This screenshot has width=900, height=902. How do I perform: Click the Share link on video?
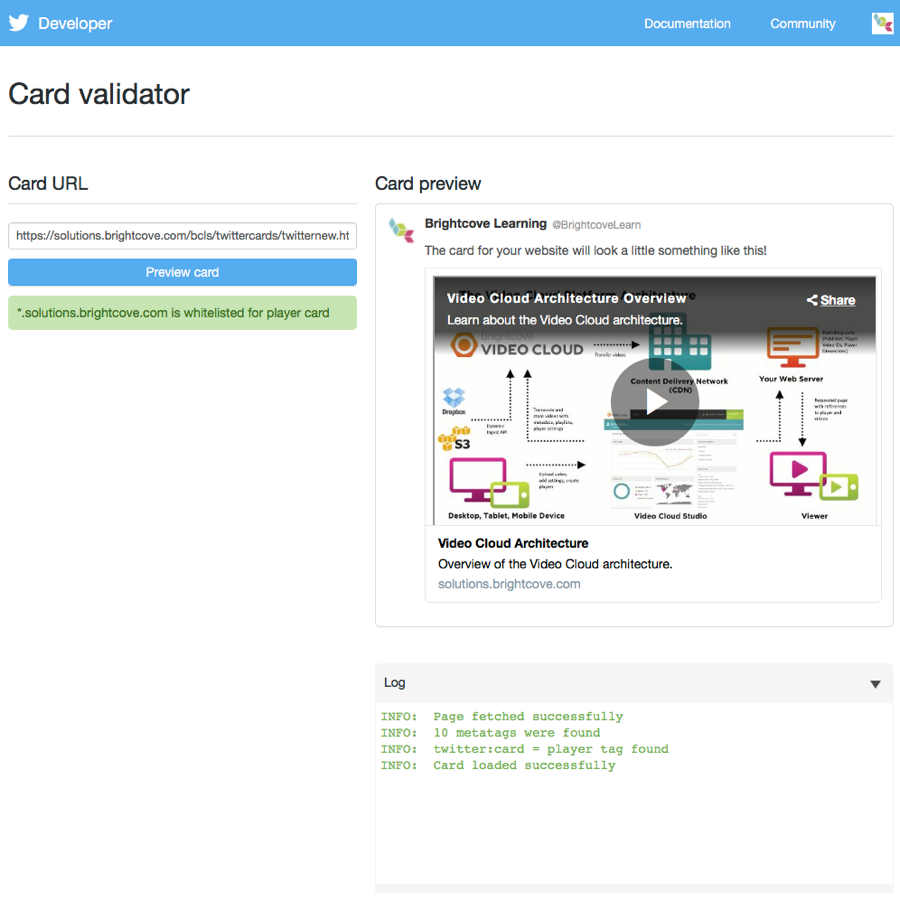tap(837, 300)
